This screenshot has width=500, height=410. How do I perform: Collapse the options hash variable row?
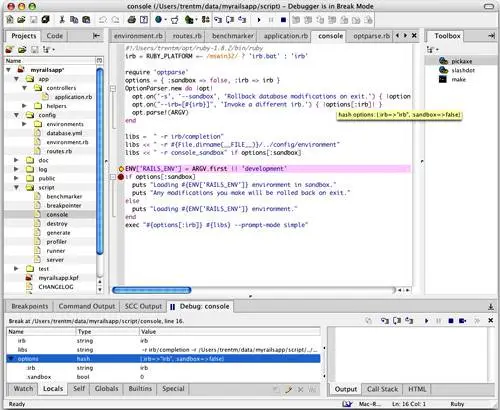click(x=12, y=359)
